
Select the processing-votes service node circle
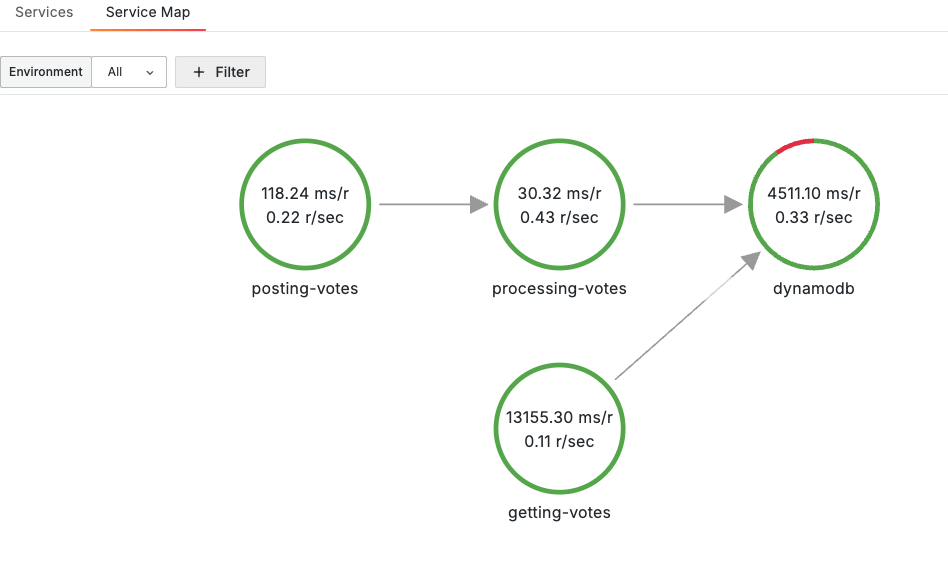pos(559,205)
